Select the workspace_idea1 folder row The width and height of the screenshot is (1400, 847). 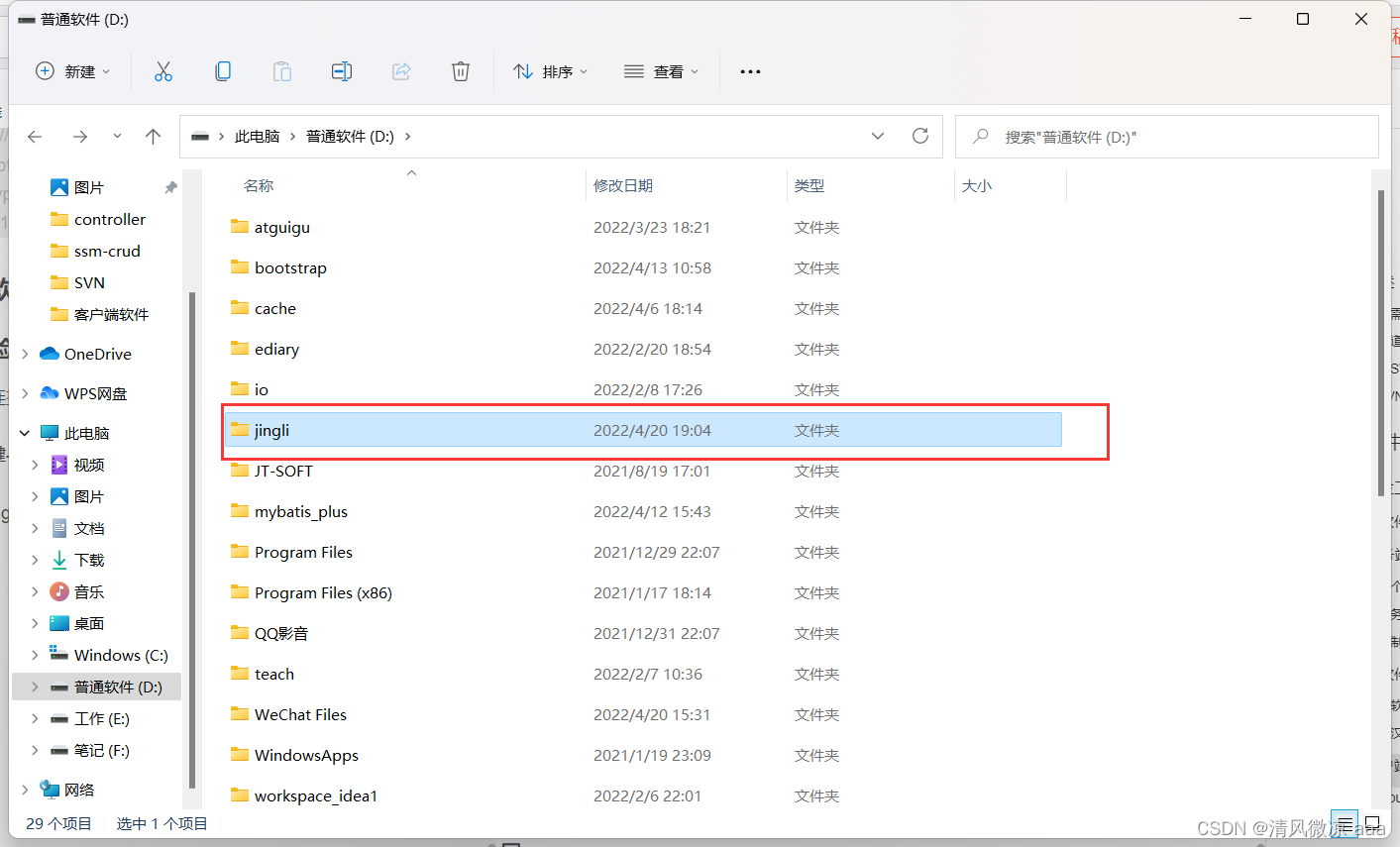tap(643, 795)
